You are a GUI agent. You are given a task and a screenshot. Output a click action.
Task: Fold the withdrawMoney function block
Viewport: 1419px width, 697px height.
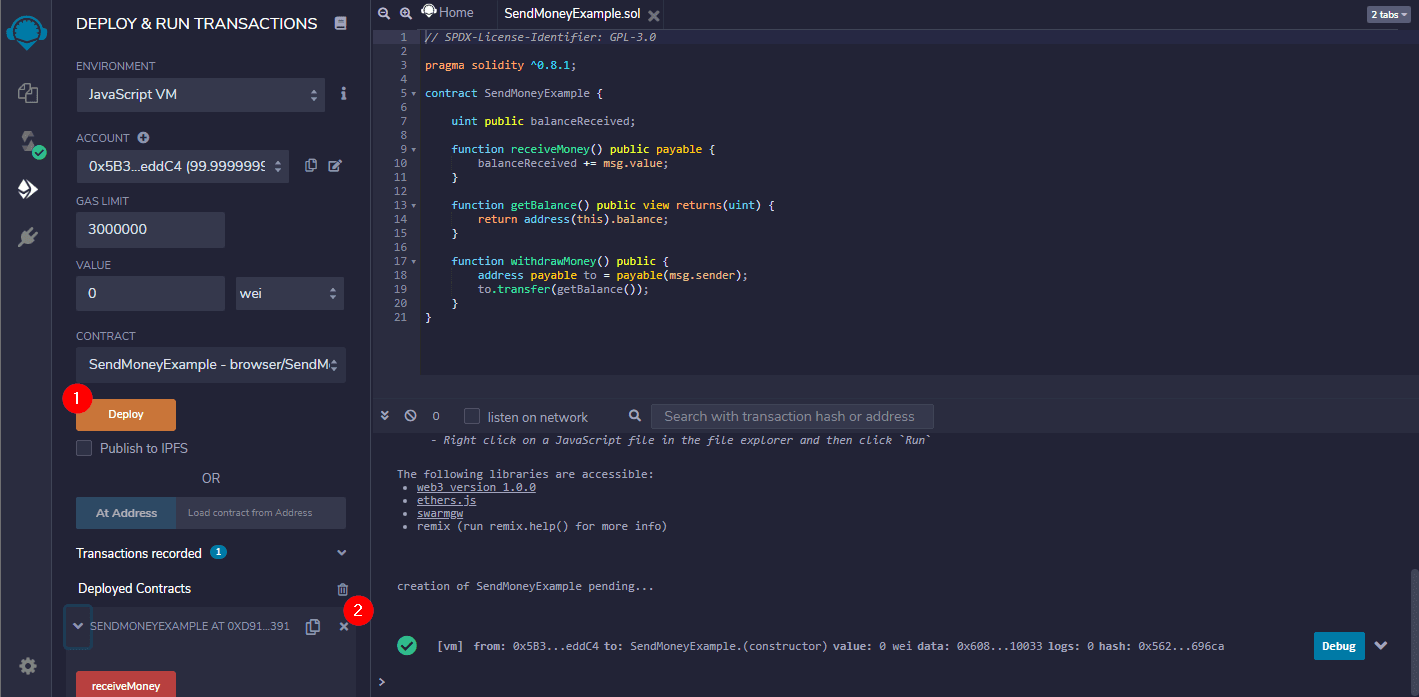(414, 261)
